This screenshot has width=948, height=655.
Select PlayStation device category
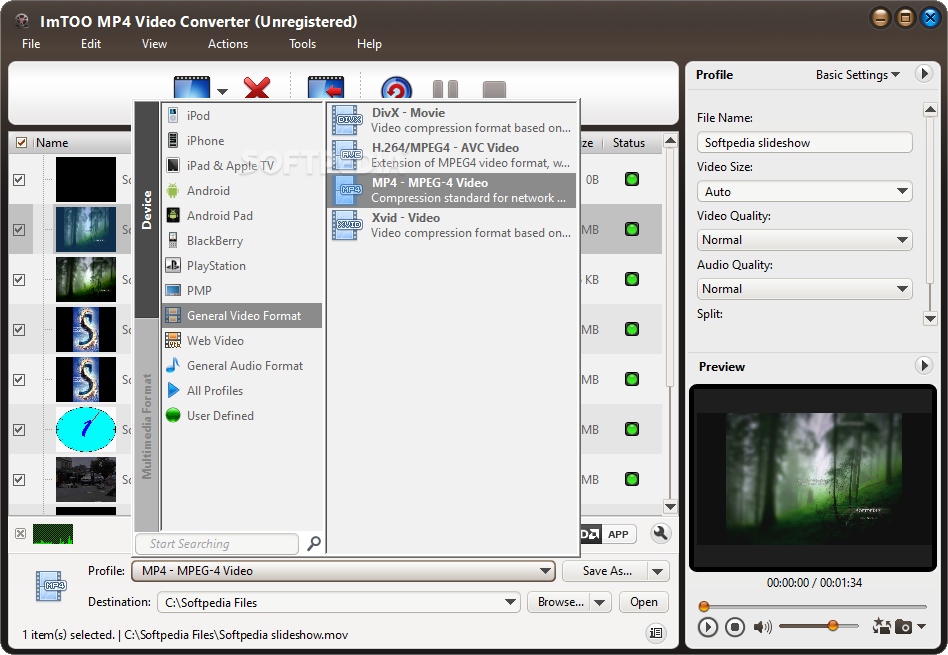(x=242, y=266)
